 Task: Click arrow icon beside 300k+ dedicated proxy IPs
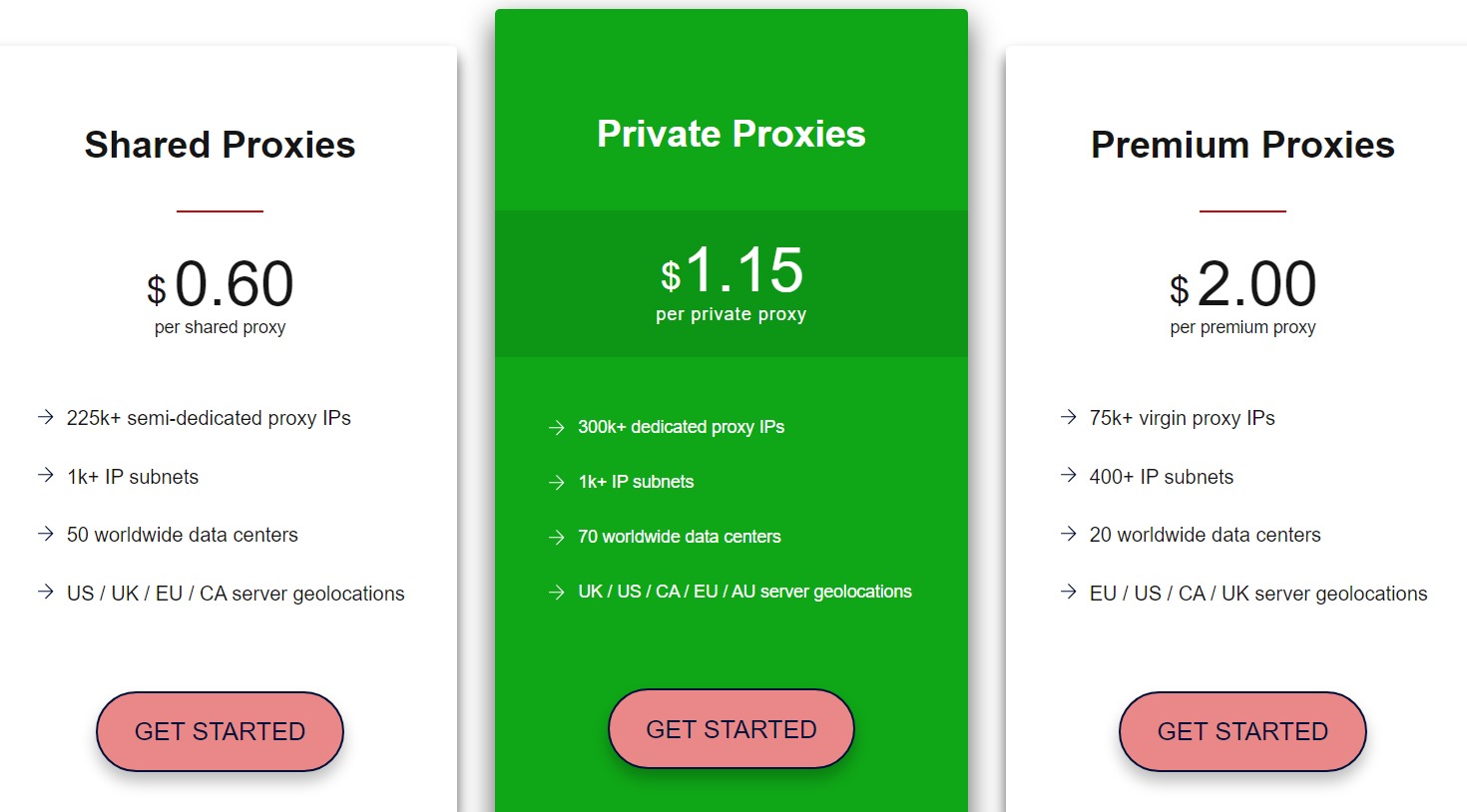tap(556, 428)
